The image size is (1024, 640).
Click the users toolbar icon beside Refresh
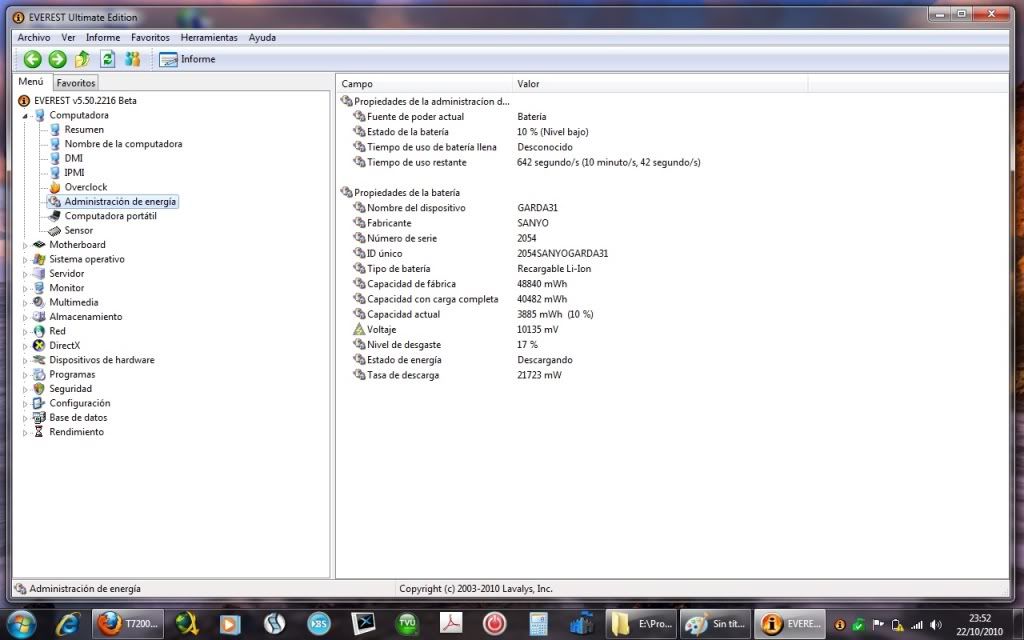[x=133, y=59]
